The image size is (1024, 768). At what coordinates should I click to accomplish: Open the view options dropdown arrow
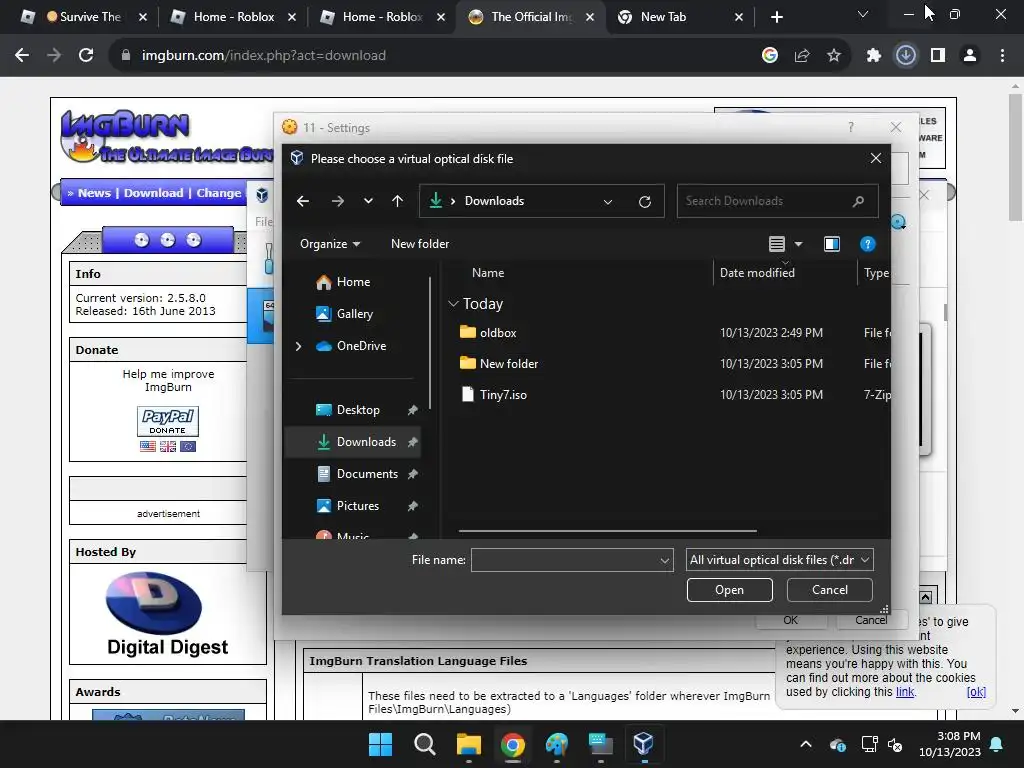pyautogui.click(x=798, y=244)
